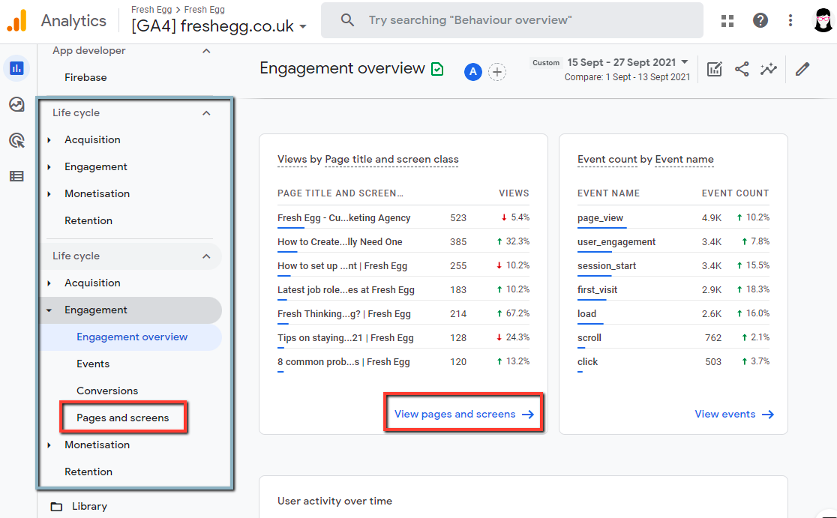The height and width of the screenshot is (518, 837).
Task: Click the Reports icon in left rail
Action: click(16, 69)
